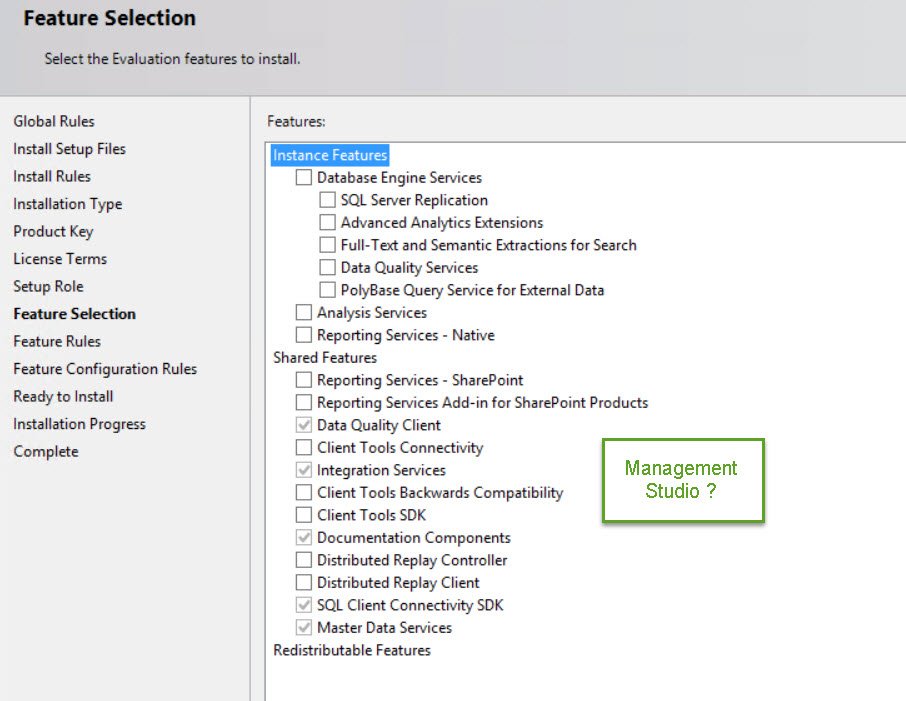Tick Advanced Analytics Extensions checkbox
906x701 pixels.
click(328, 222)
